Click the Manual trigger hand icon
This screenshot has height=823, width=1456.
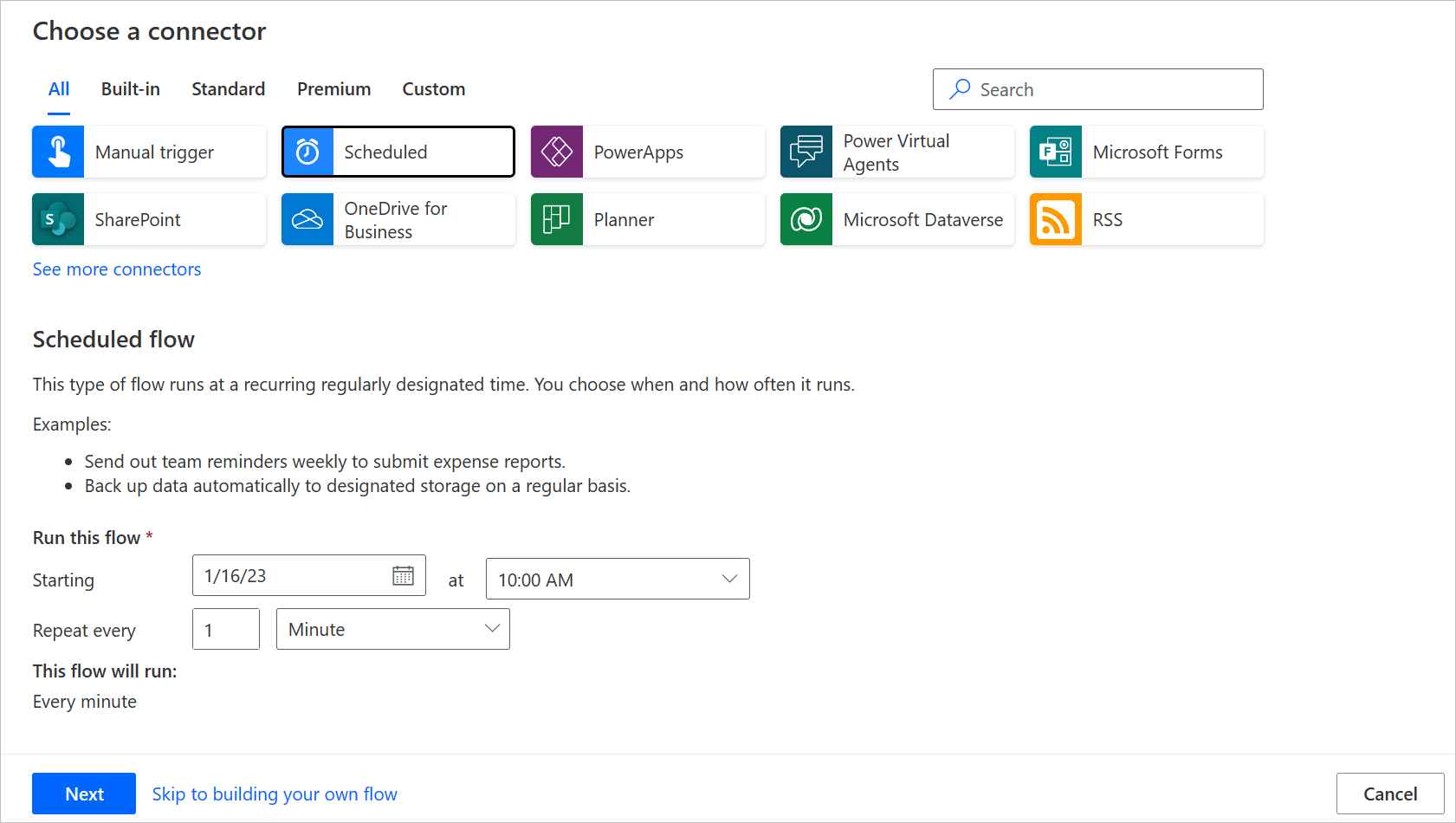(58, 152)
